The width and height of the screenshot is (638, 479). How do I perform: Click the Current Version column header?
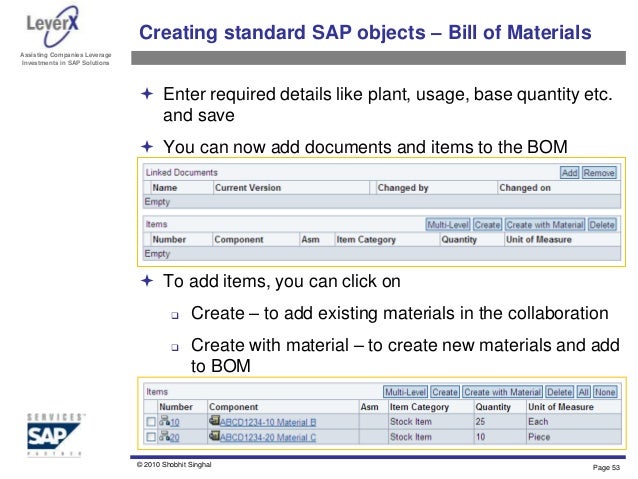tap(248, 188)
